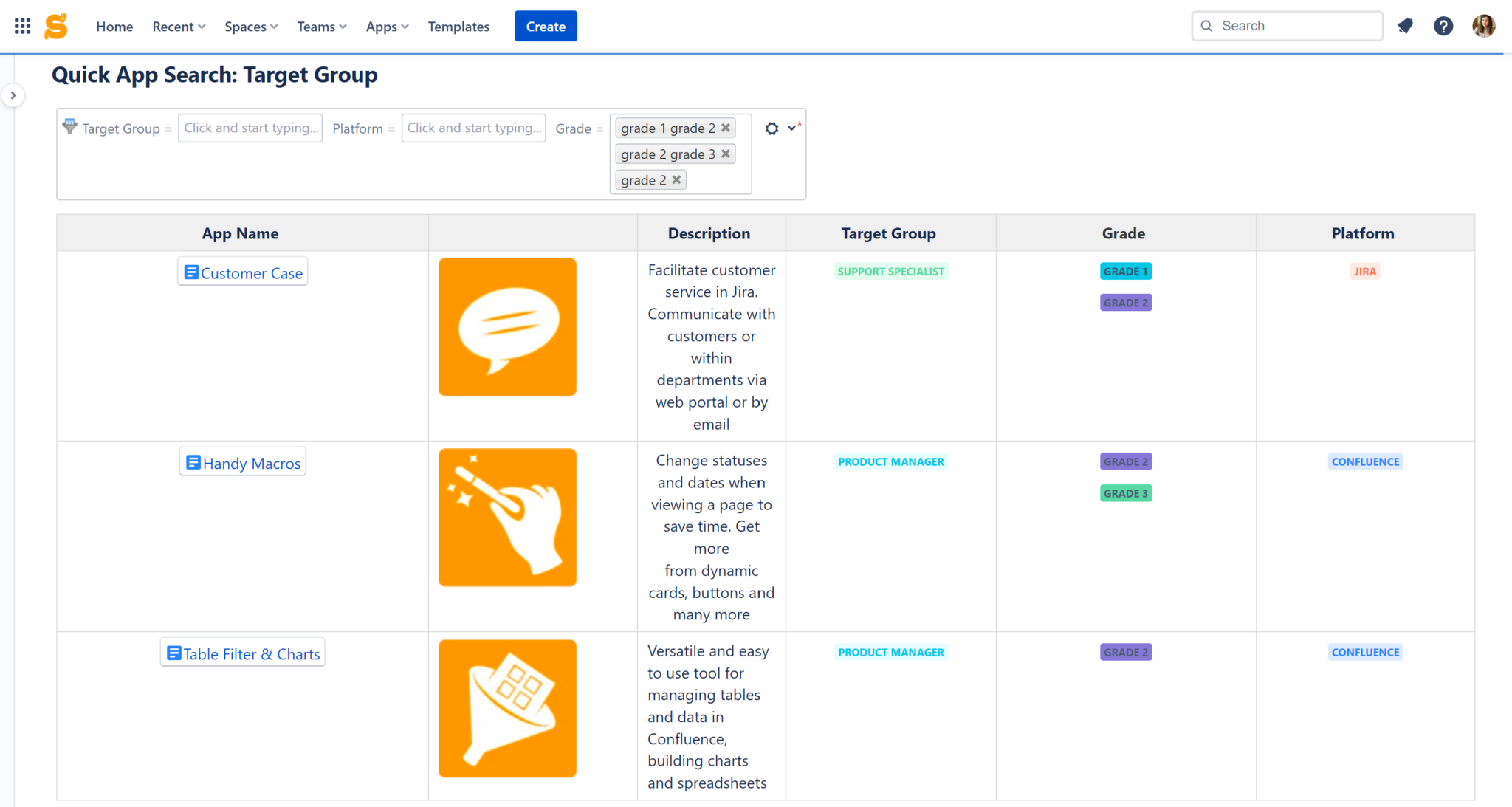This screenshot has width=1512, height=807.
Task: Open your profile avatar menu
Action: pos(1484,25)
